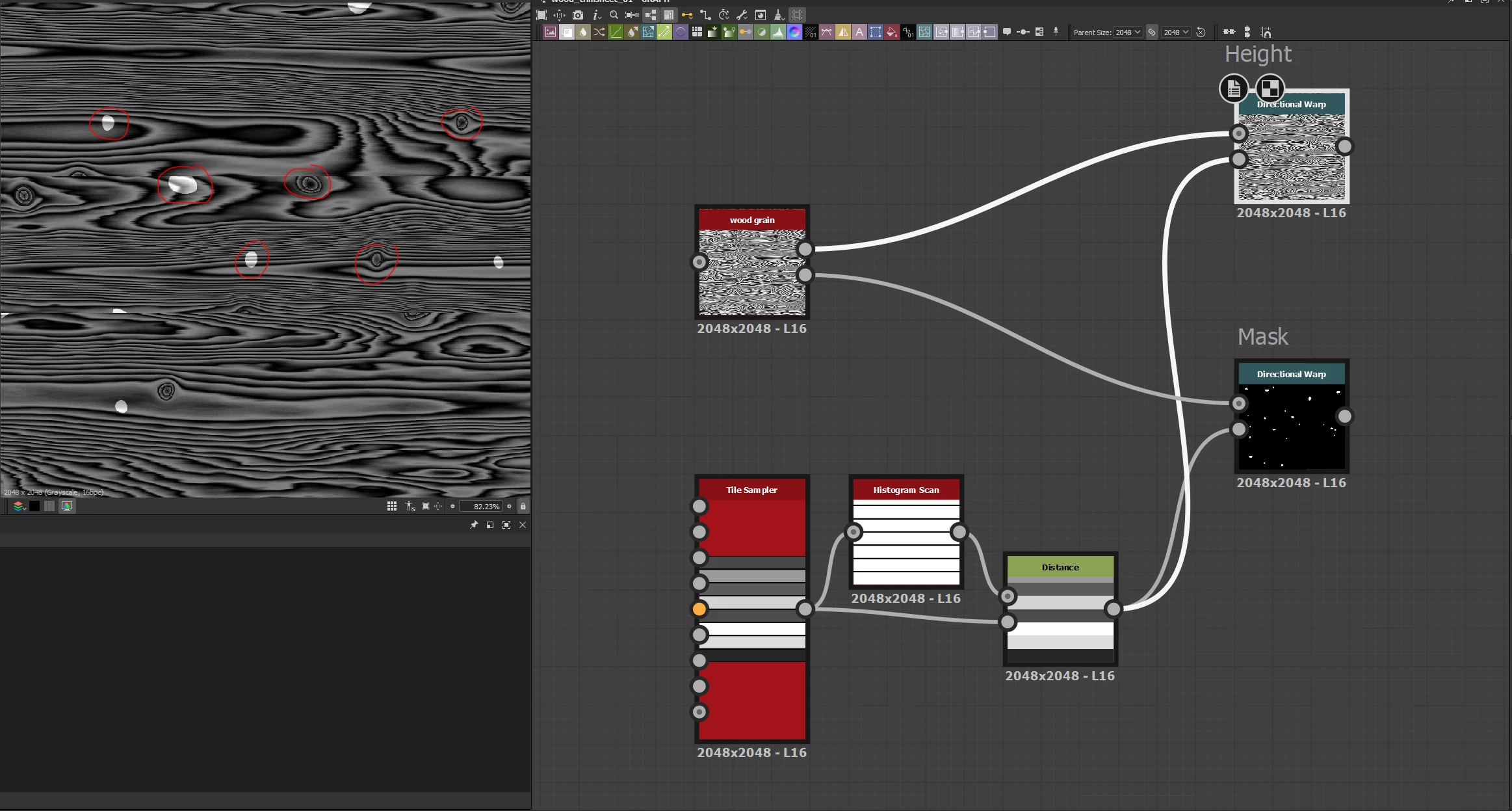
Task: Add a comment with speech bubble icon
Action: (1006, 32)
